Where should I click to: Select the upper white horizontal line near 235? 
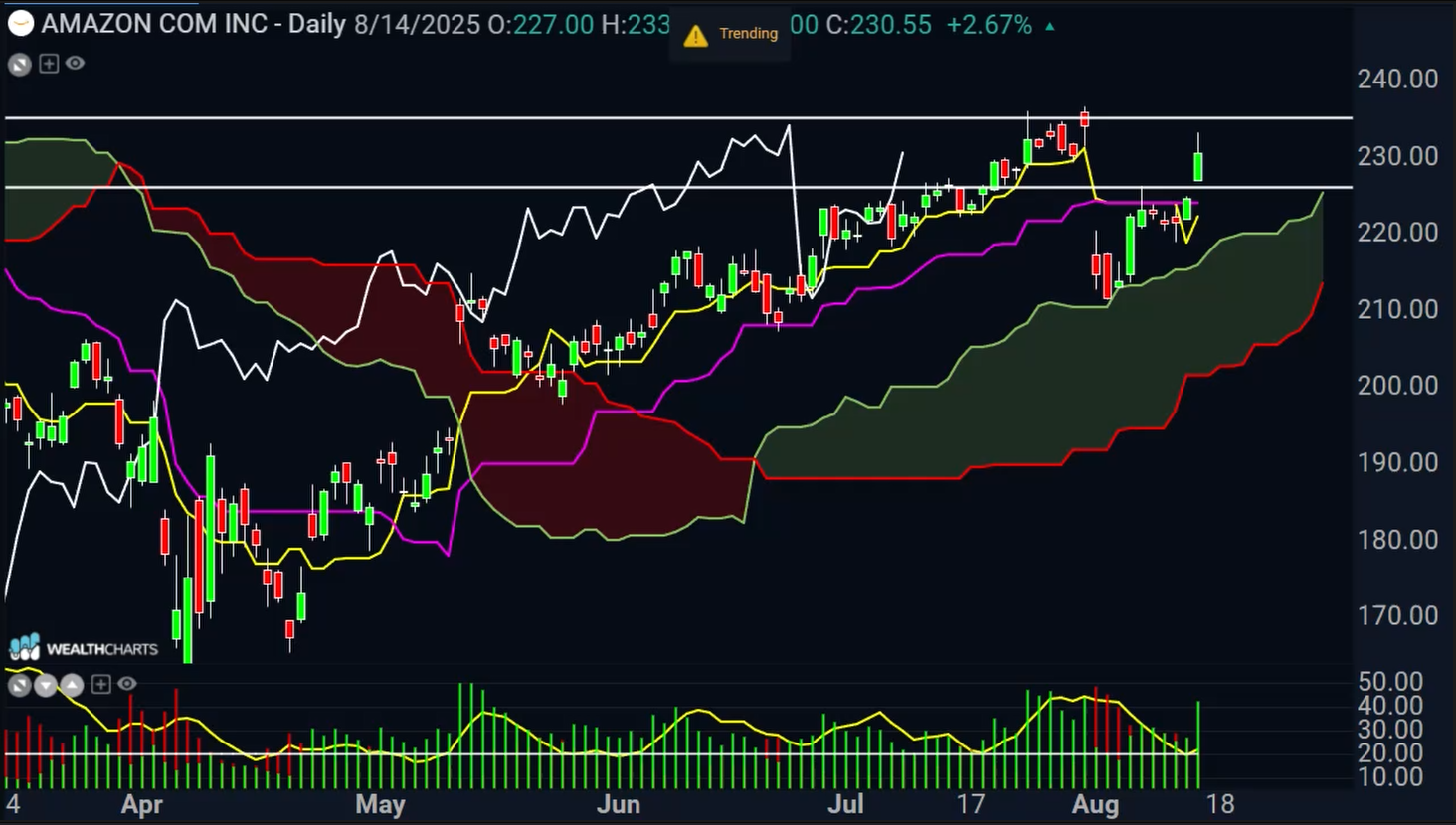click(x=678, y=118)
